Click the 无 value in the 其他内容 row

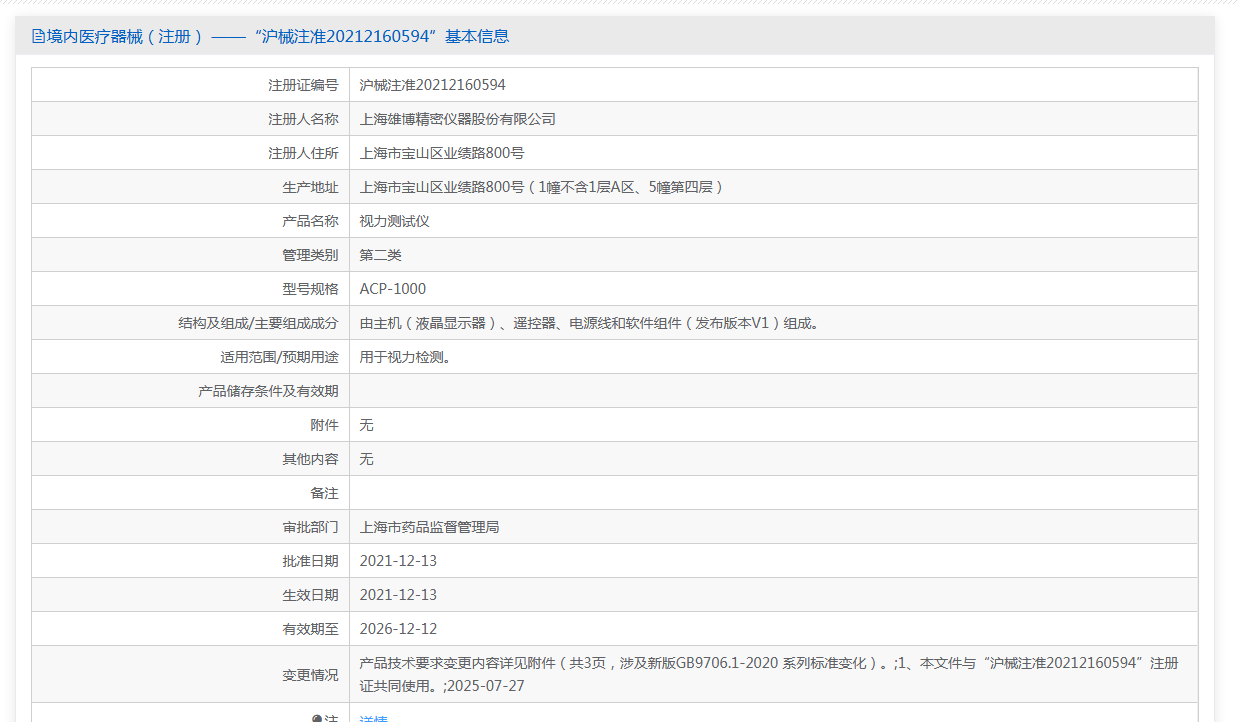tap(367, 459)
